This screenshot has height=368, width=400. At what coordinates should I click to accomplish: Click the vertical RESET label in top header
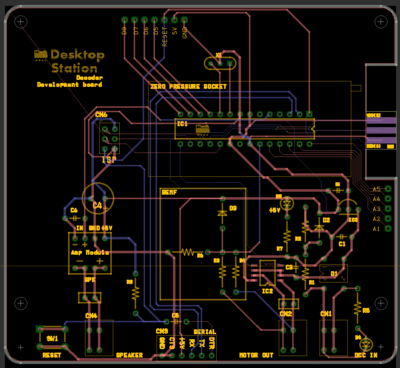pyautogui.click(x=165, y=36)
